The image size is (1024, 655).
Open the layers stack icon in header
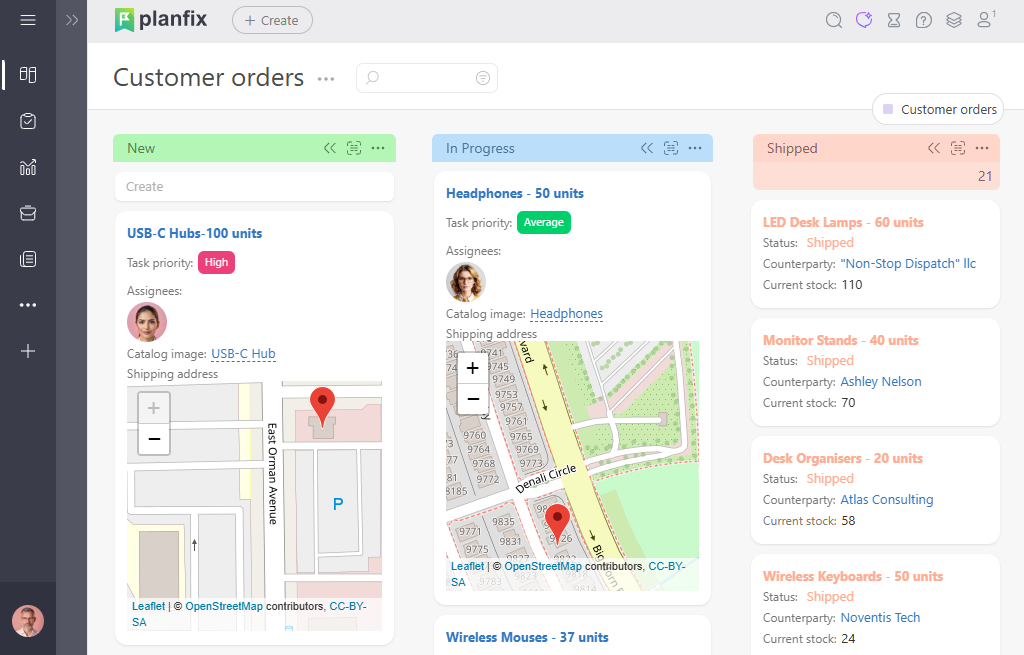[954, 20]
